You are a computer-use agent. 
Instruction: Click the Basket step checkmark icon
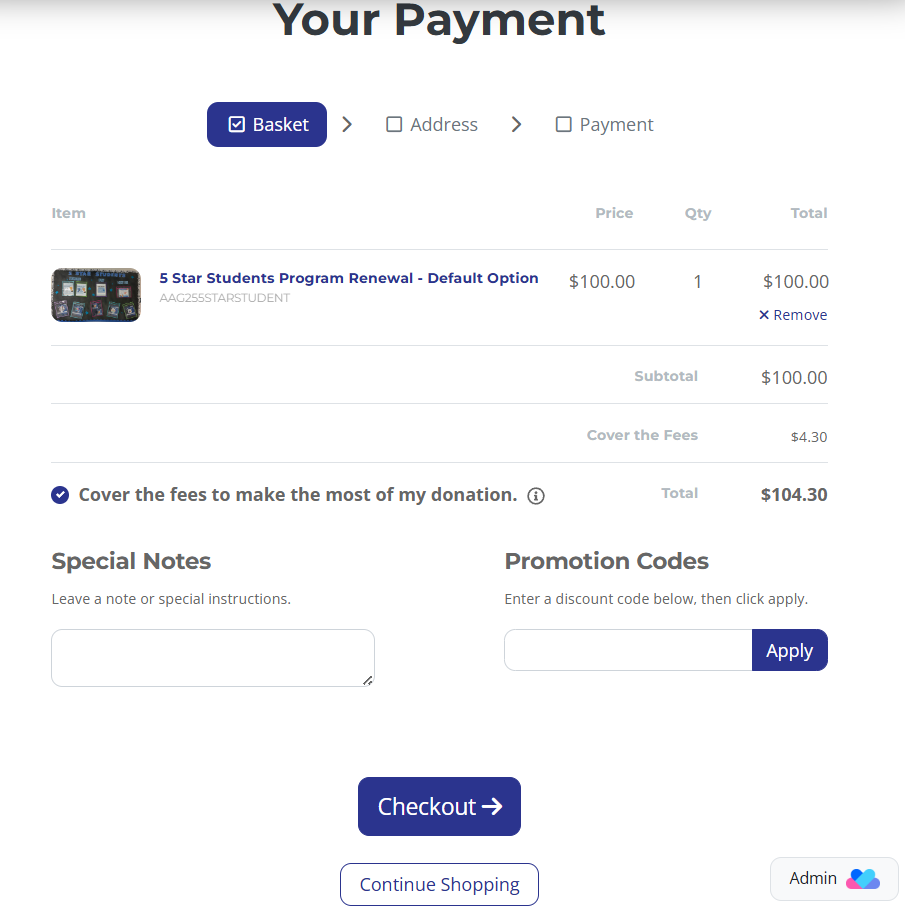click(237, 125)
